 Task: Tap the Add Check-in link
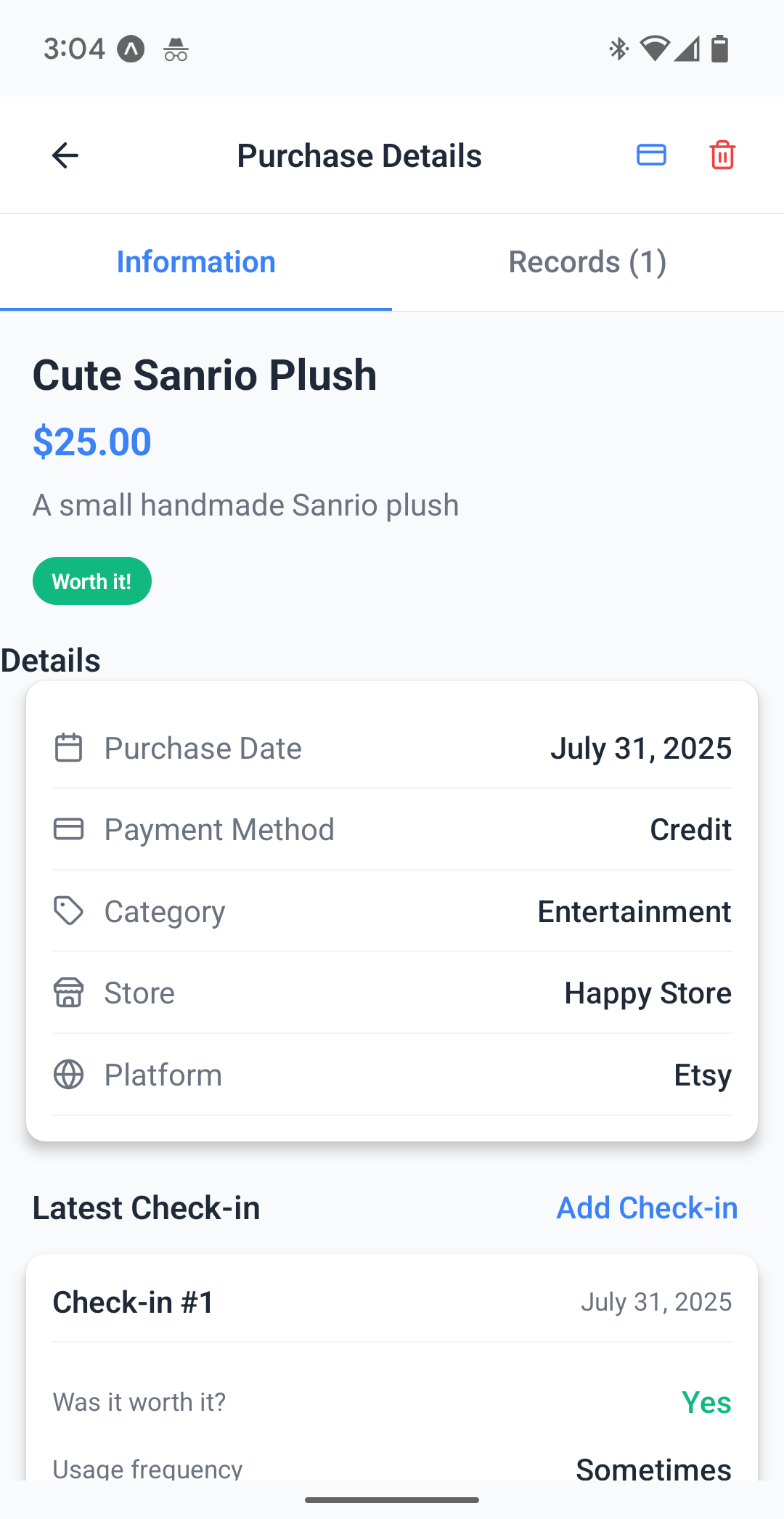click(647, 1208)
